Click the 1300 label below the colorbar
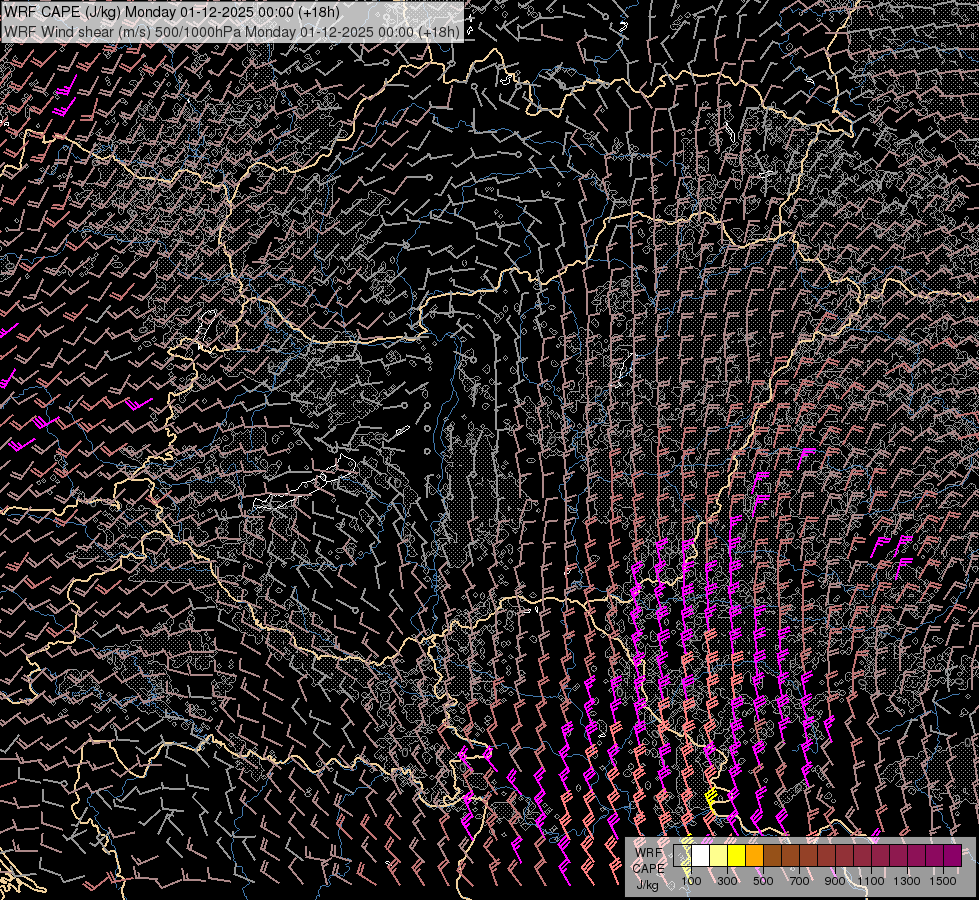 pyautogui.click(x=907, y=881)
